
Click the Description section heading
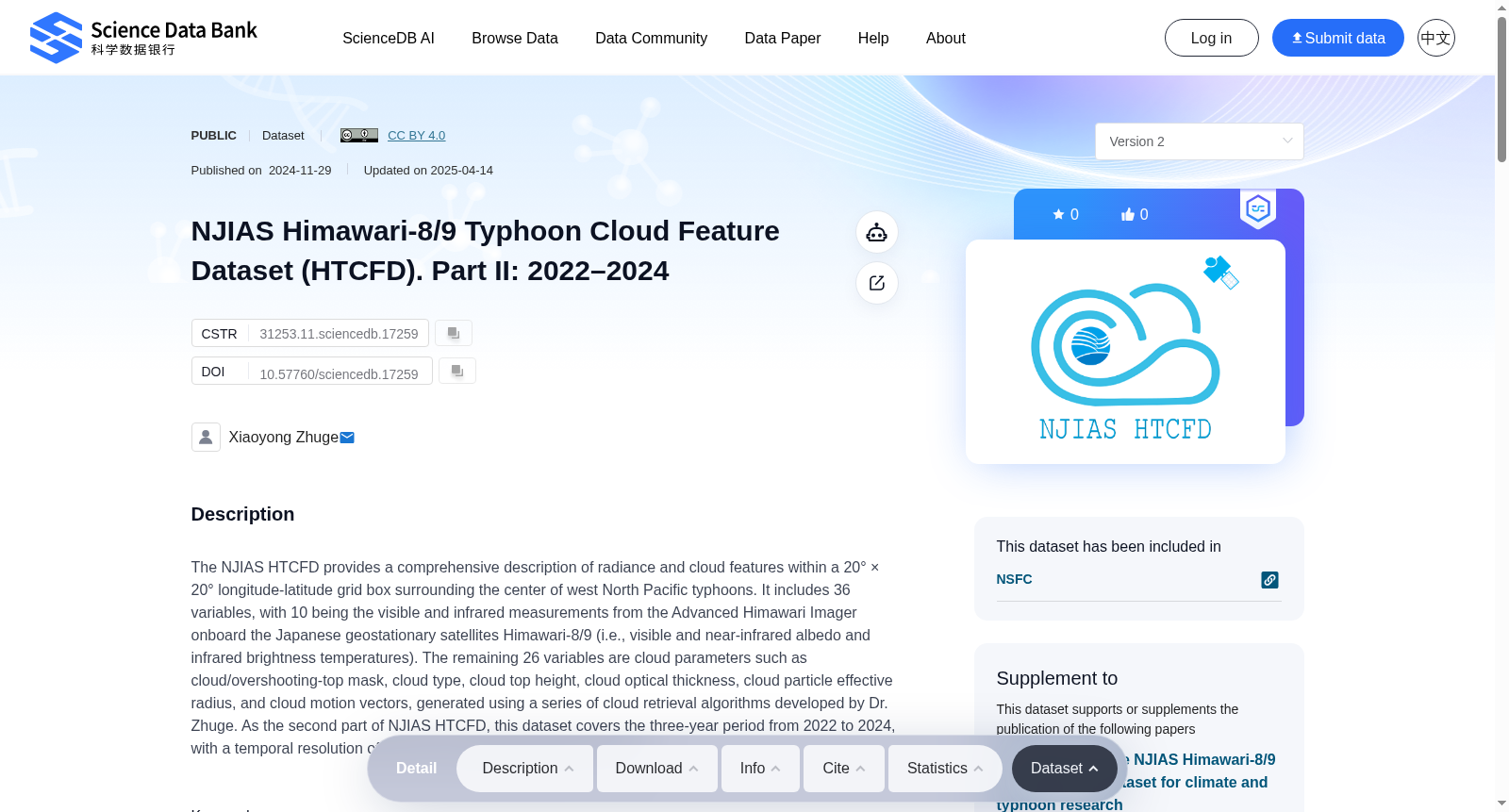click(243, 514)
